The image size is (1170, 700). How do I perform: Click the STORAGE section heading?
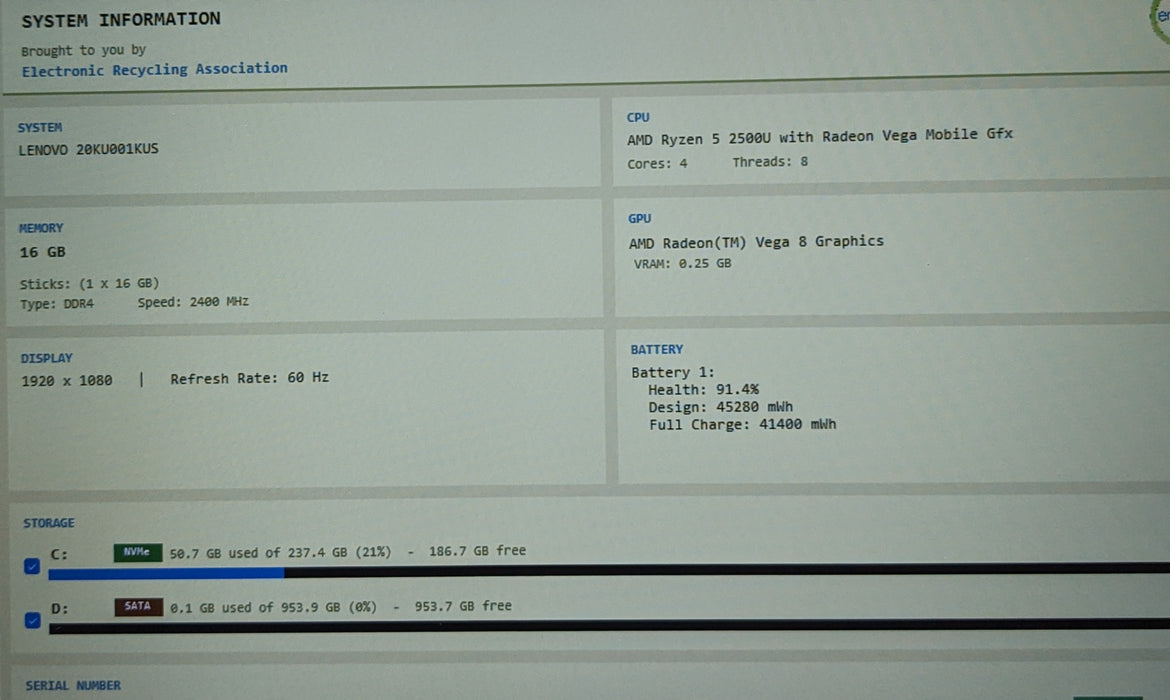tap(49, 523)
